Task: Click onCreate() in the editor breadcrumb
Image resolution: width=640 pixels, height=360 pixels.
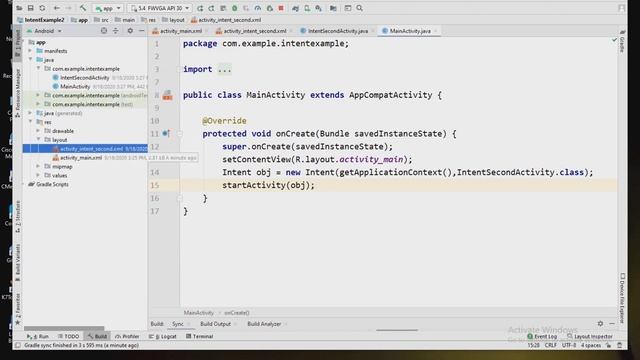Action: 237,313
